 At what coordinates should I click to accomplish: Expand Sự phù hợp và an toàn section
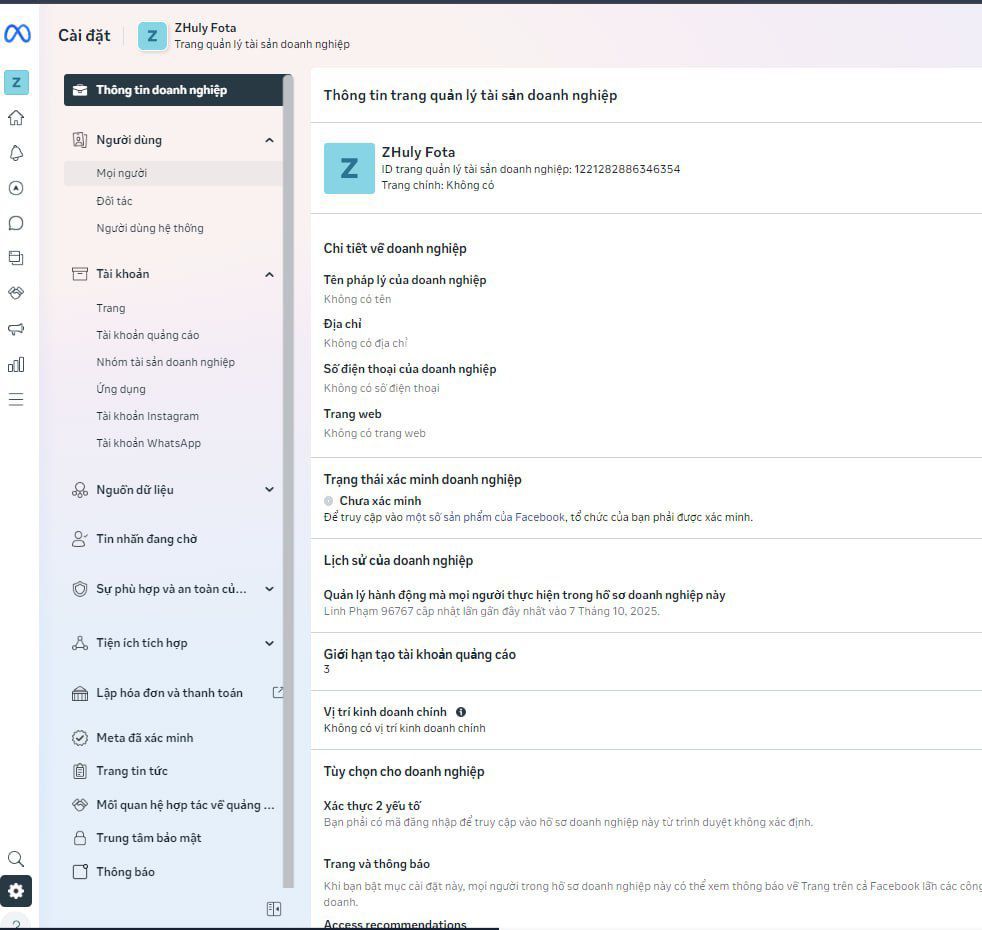(x=269, y=589)
